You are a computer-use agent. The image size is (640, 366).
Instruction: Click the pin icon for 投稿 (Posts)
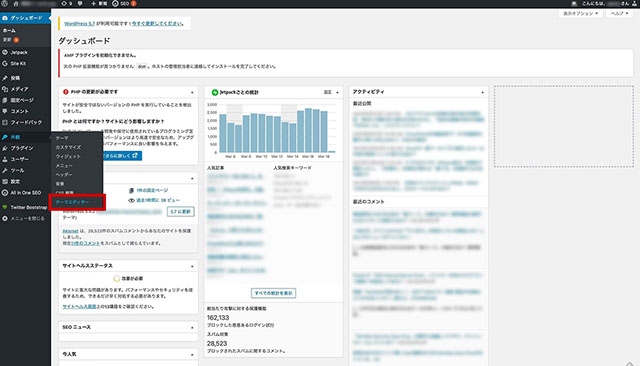pos(5,78)
